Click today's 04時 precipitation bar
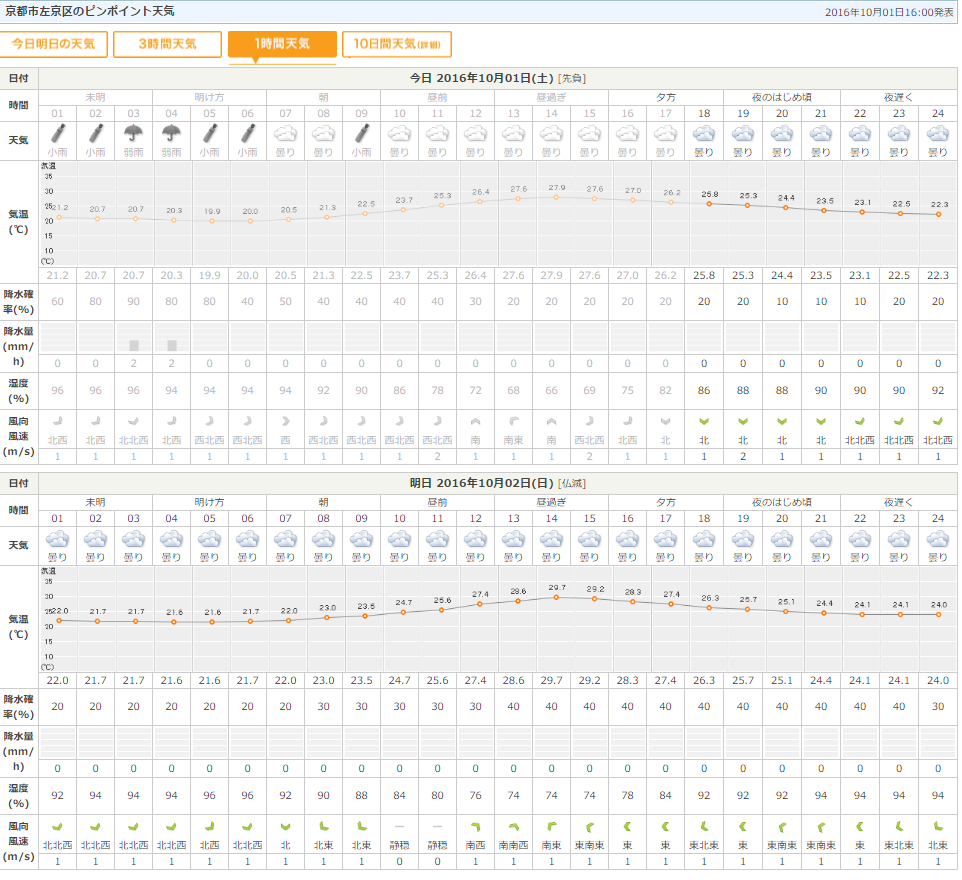The image size is (962, 880). pyautogui.click(x=172, y=345)
